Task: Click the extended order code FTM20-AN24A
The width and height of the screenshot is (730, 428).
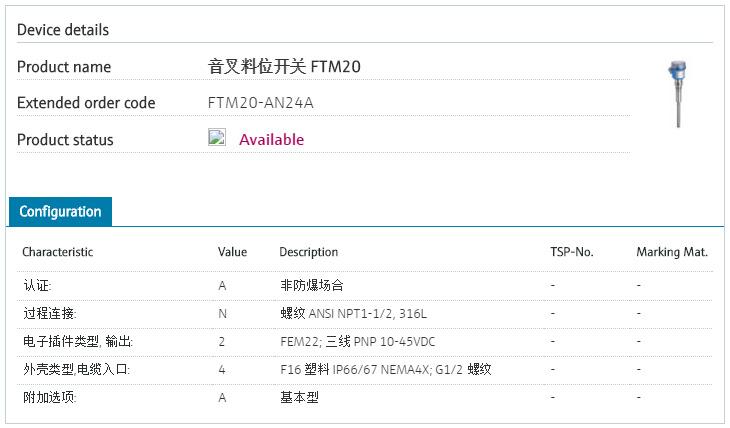Action: 267,103
